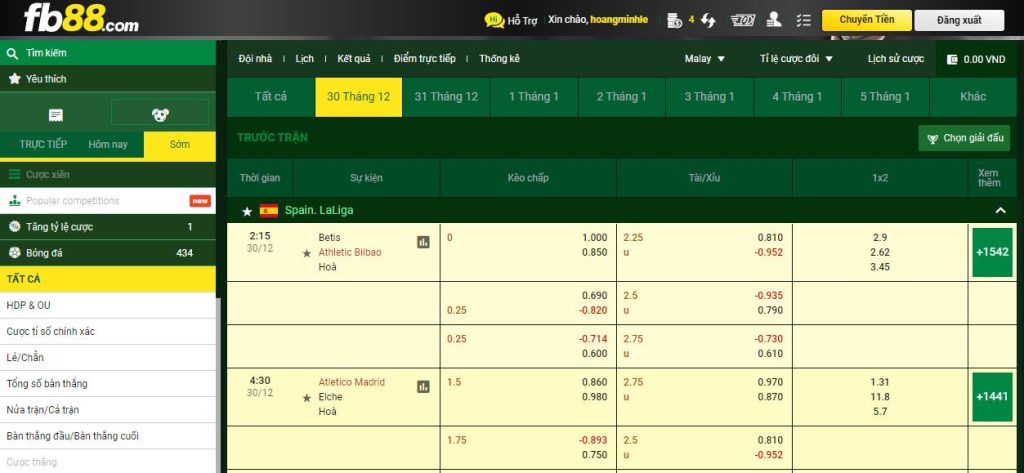Image resolution: width=1024 pixels, height=473 pixels.
Task: Select Nửa trận/Cả trận filter
Action: coord(108,410)
